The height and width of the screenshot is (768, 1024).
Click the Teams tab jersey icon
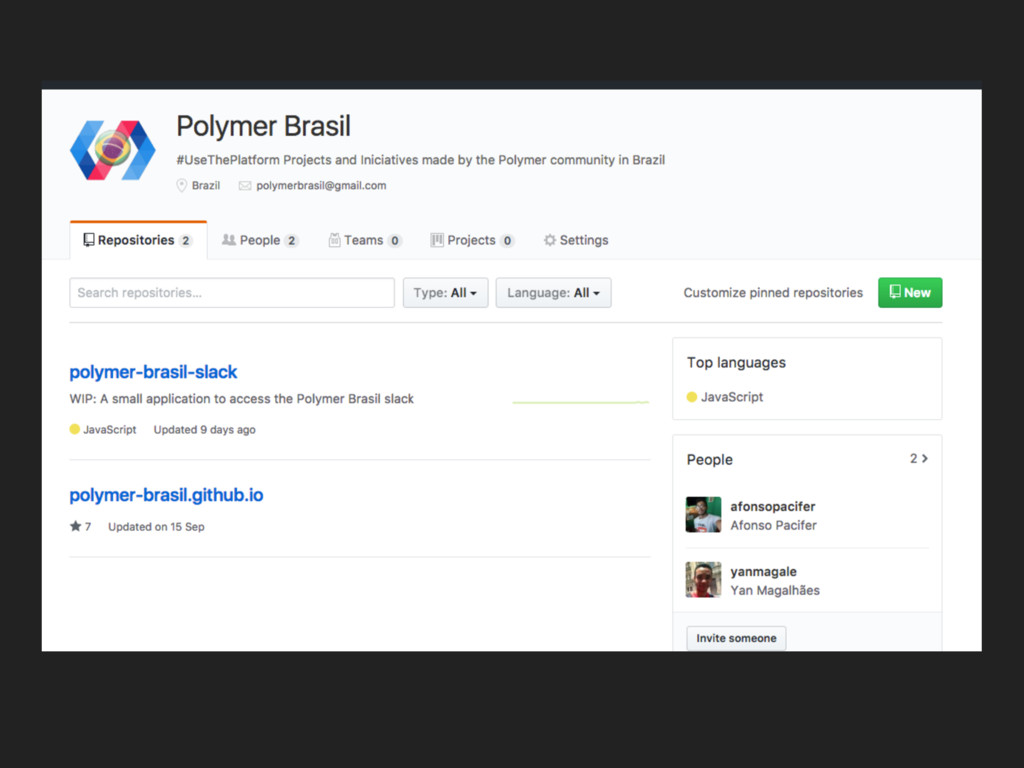click(x=334, y=240)
